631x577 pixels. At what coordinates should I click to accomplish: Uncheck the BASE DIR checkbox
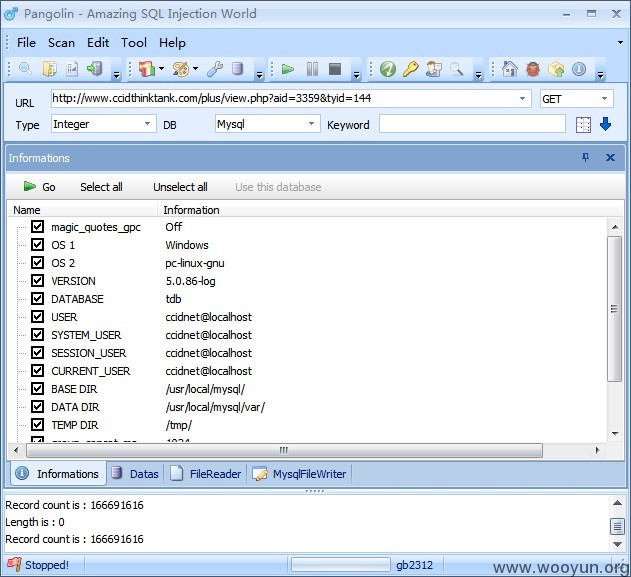pyautogui.click(x=37, y=389)
